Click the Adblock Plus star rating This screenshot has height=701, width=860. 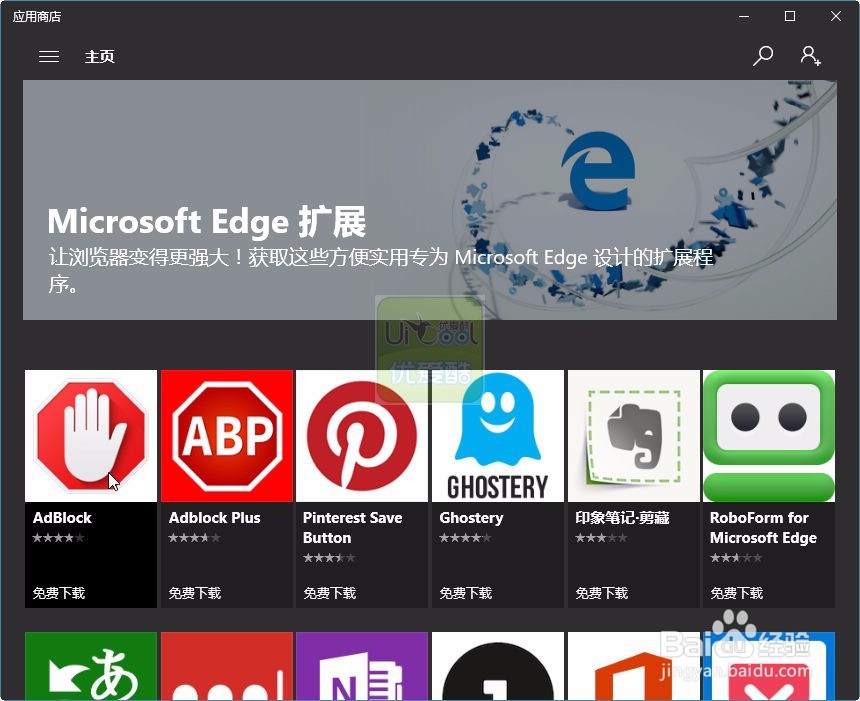coord(194,538)
